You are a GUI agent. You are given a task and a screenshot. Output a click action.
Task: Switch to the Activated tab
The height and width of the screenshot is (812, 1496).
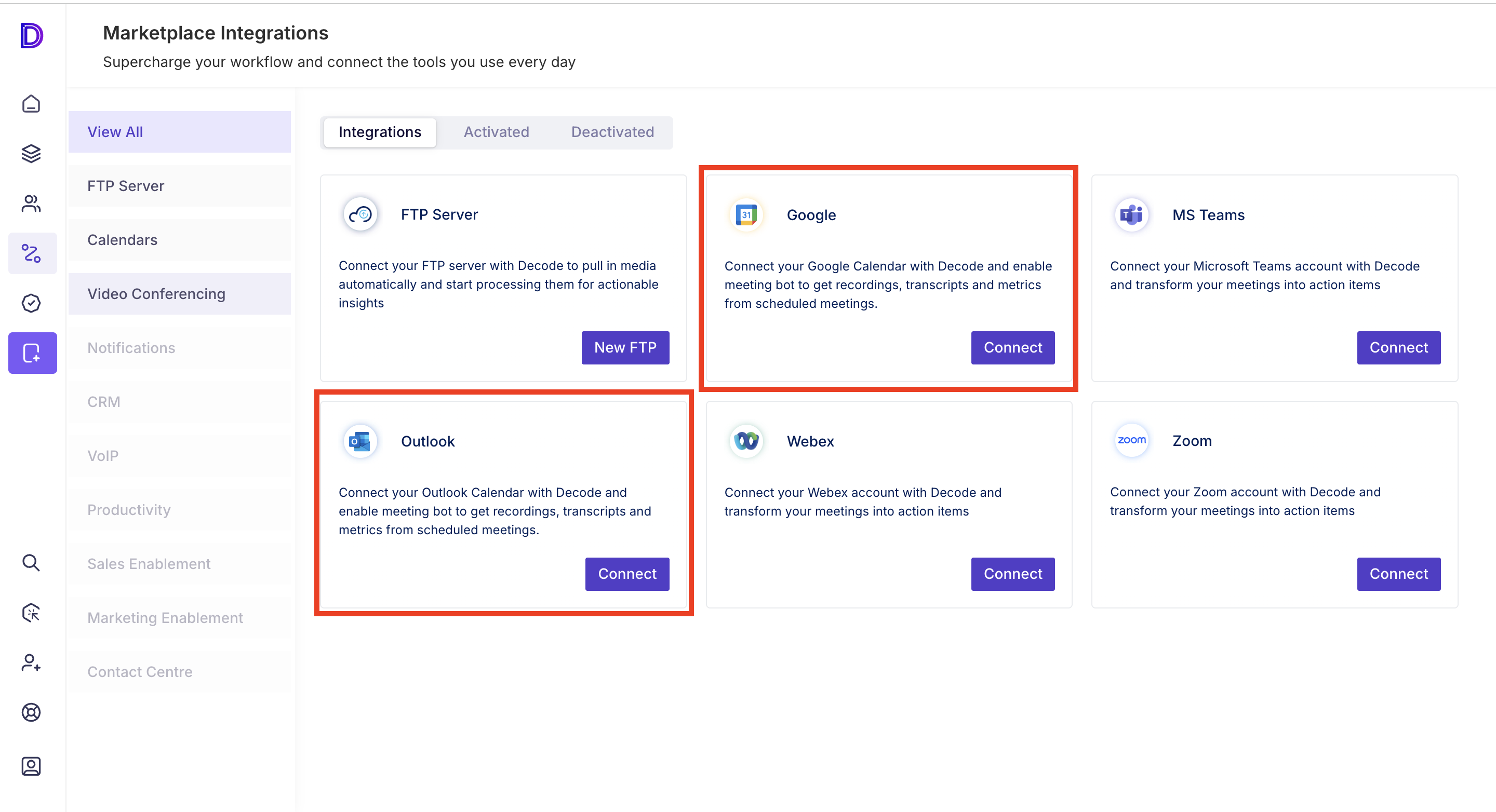click(496, 132)
